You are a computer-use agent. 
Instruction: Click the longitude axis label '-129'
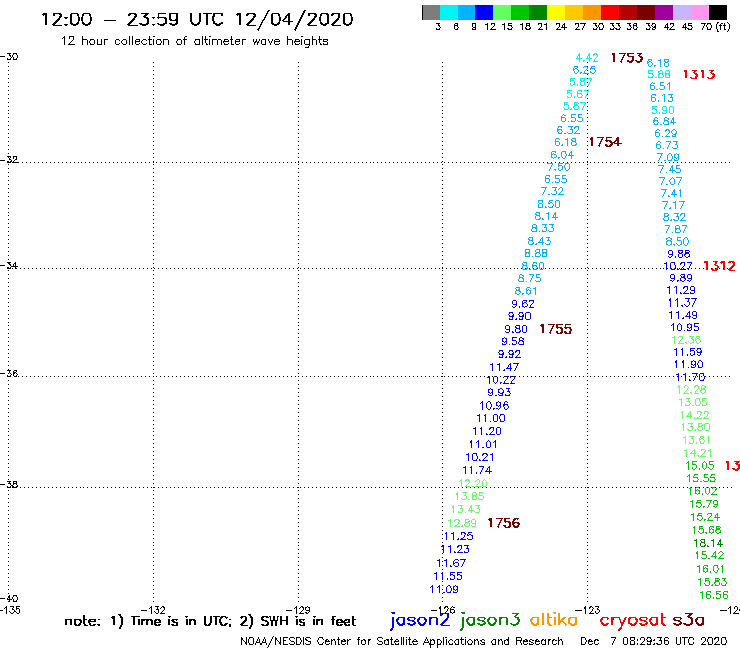click(298, 610)
